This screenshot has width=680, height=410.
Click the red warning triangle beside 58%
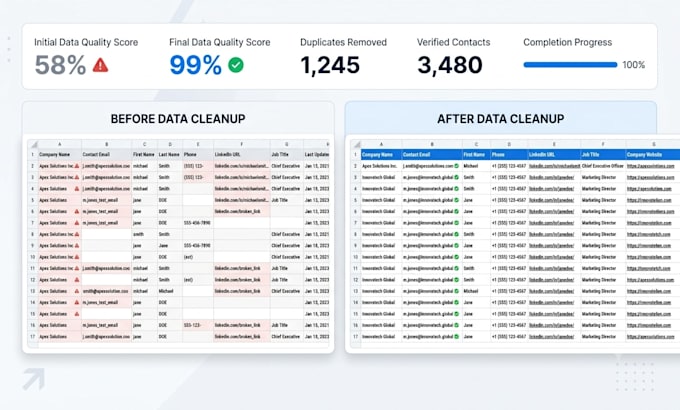coord(100,65)
